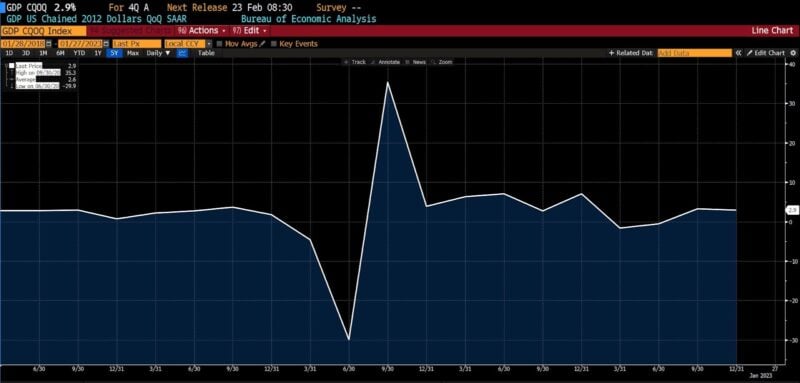Activate the chart Zoom tool
Viewport: 800px width, 383px height.
[x=442, y=62]
